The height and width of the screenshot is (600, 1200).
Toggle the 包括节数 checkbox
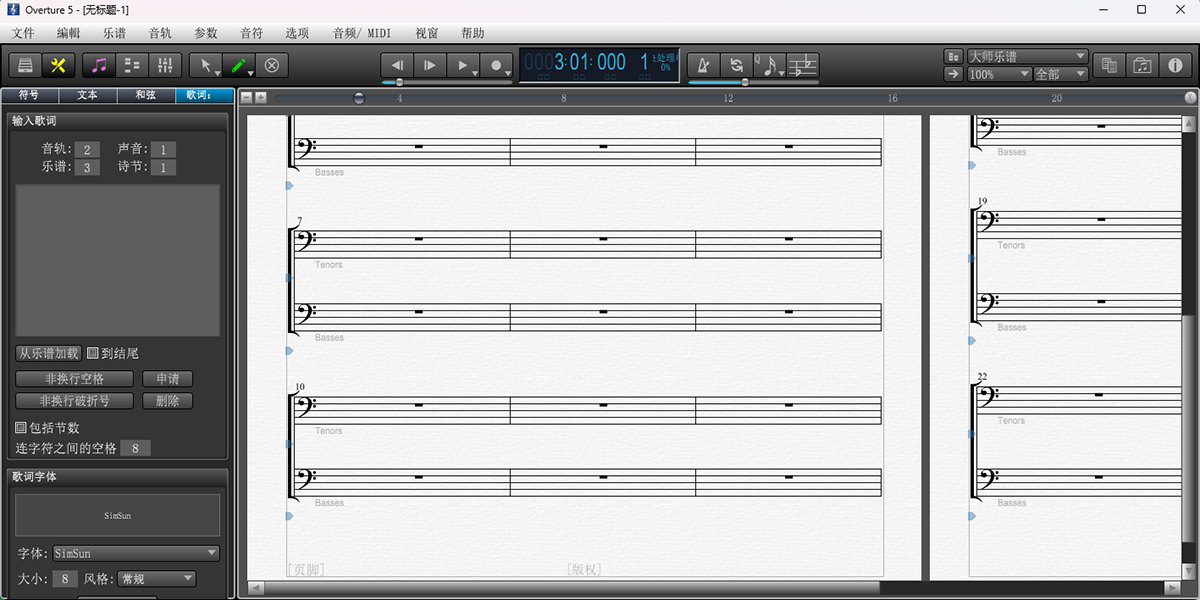19,427
